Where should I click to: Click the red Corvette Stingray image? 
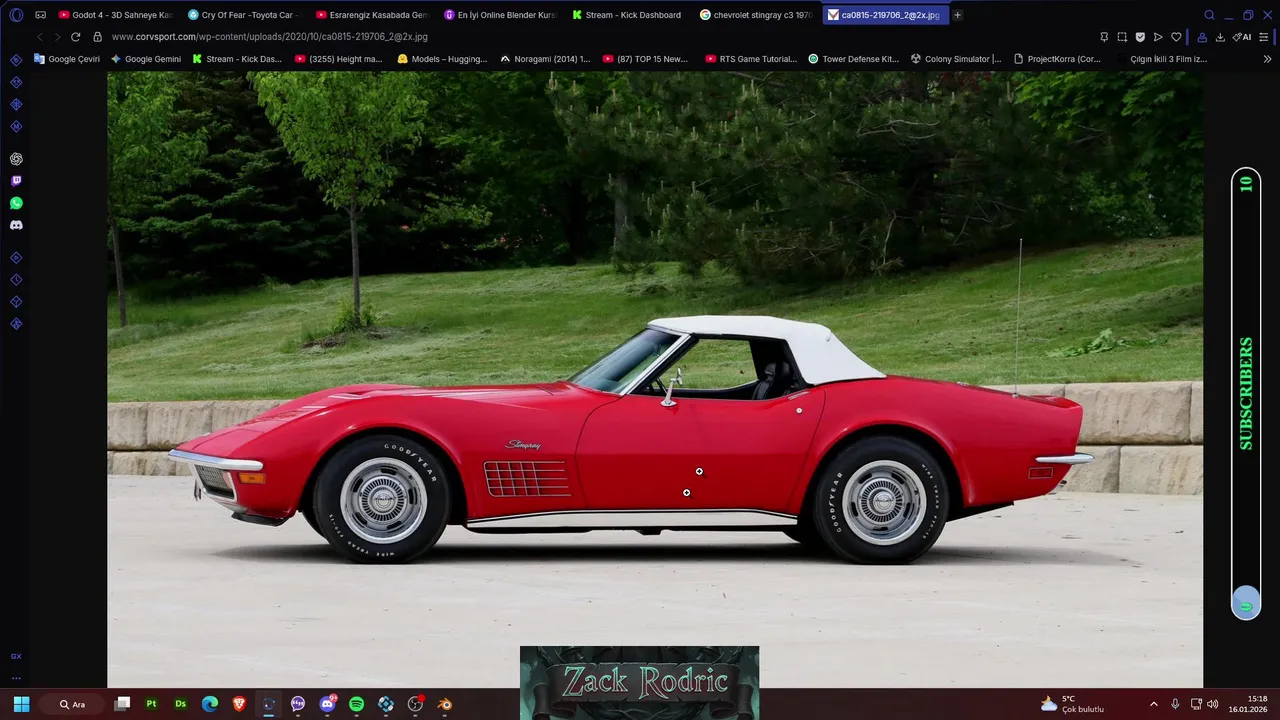(655, 380)
